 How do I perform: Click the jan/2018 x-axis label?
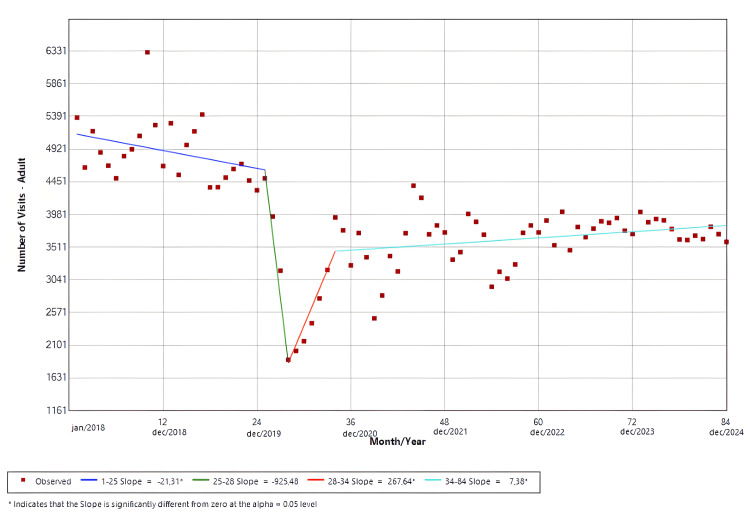click(88, 427)
